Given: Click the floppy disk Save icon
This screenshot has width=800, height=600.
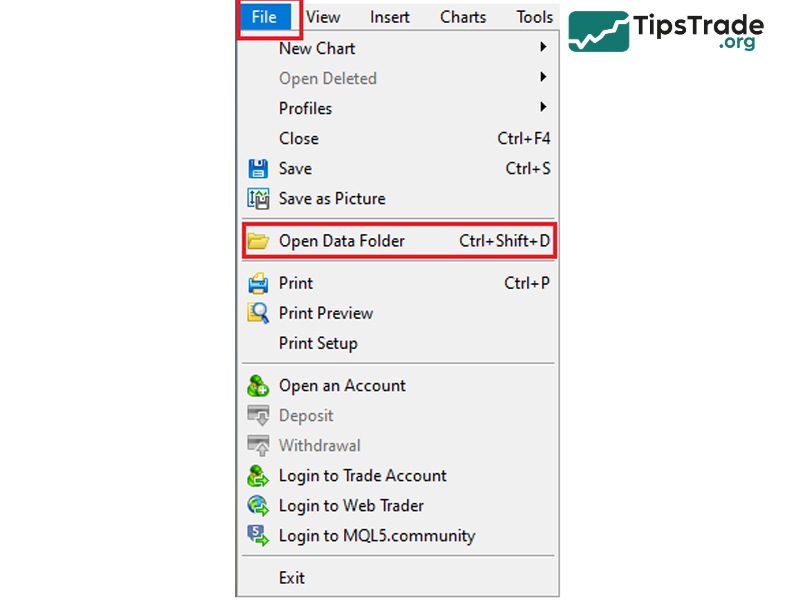Looking at the screenshot, I should pos(258,169).
